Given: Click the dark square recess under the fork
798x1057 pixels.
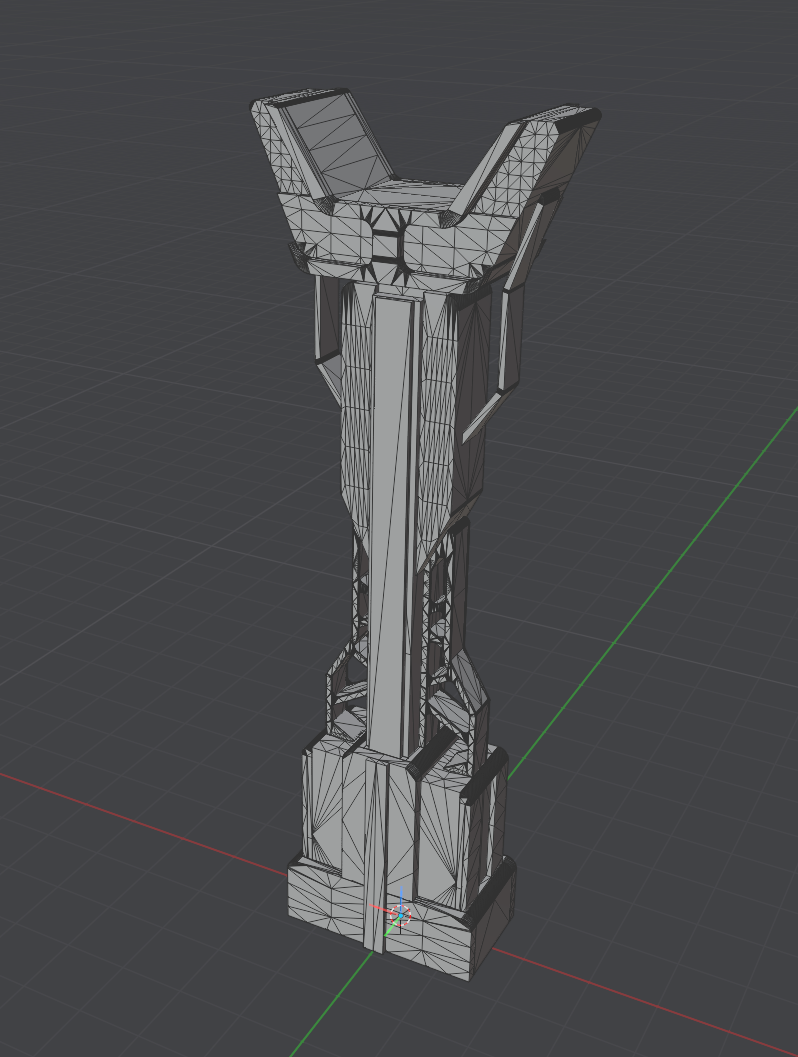Looking at the screenshot, I should coord(386,244).
